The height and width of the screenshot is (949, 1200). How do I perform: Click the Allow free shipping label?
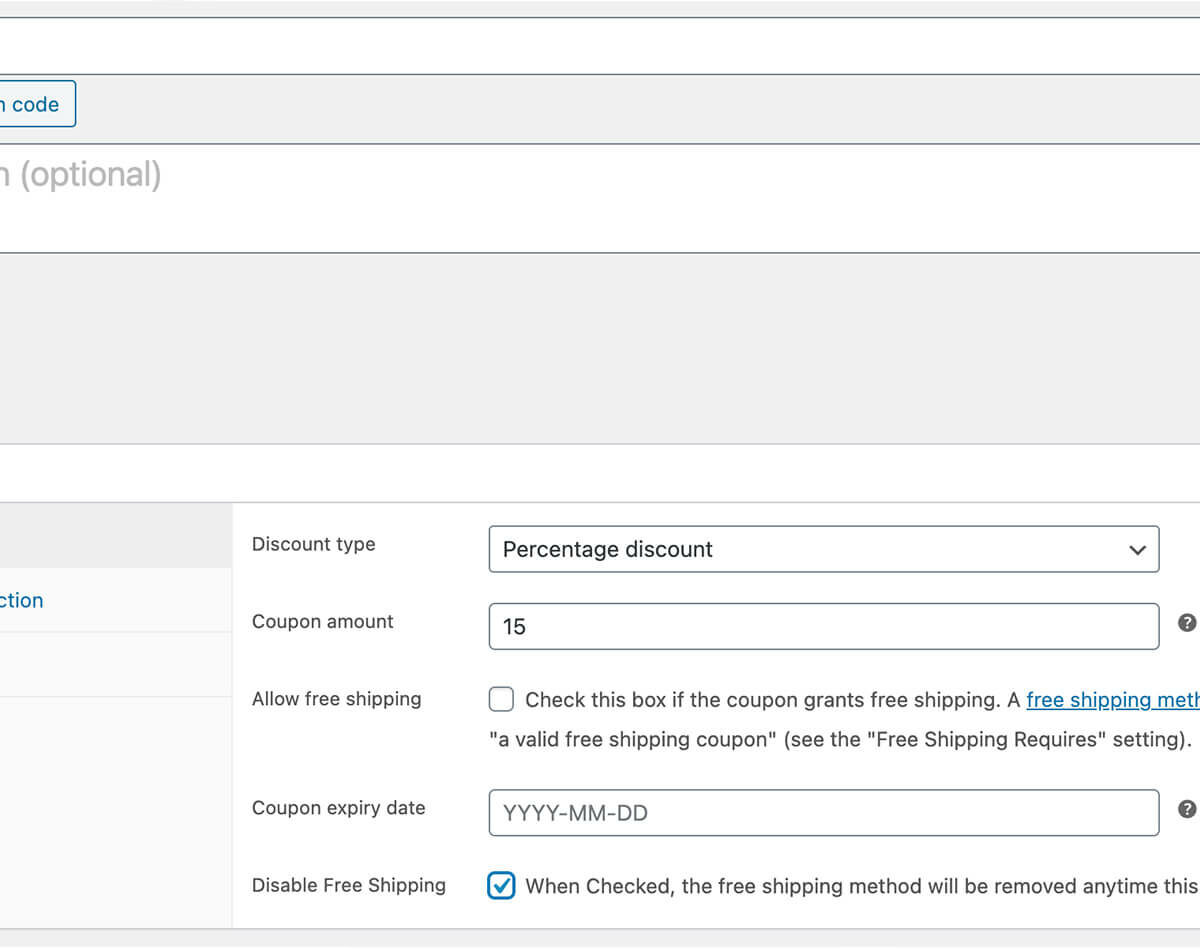click(336, 699)
